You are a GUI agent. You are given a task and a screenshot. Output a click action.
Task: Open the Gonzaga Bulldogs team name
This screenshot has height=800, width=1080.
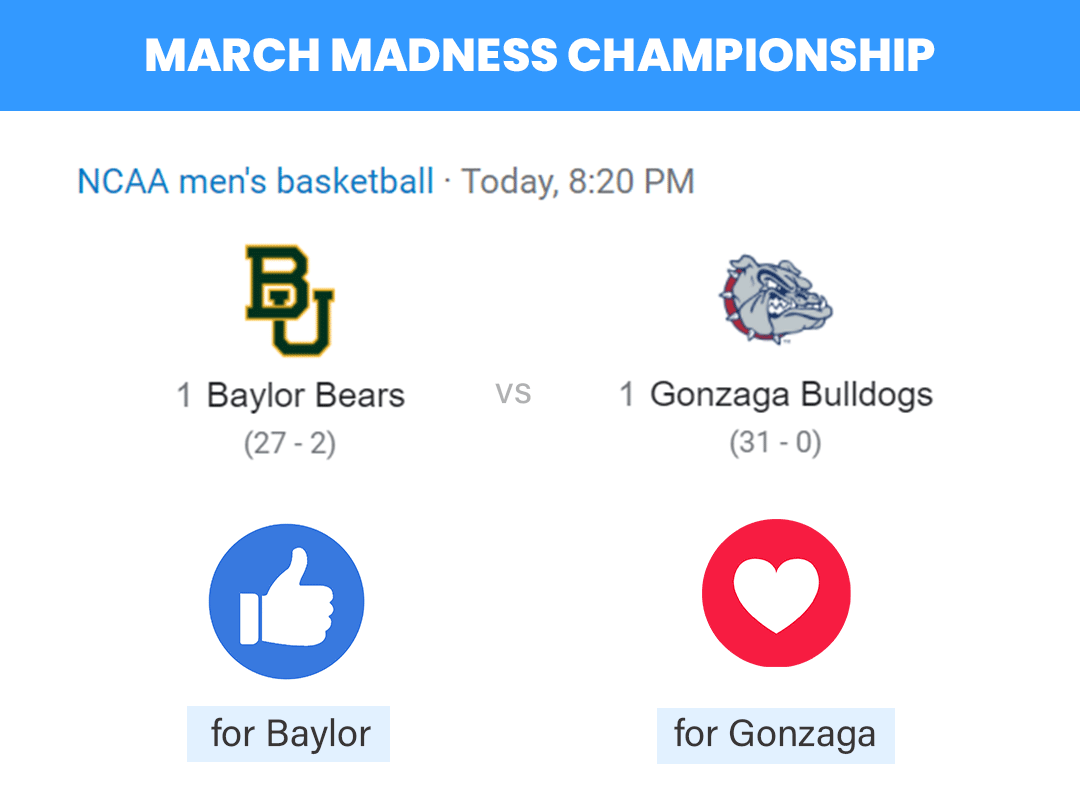pos(791,395)
